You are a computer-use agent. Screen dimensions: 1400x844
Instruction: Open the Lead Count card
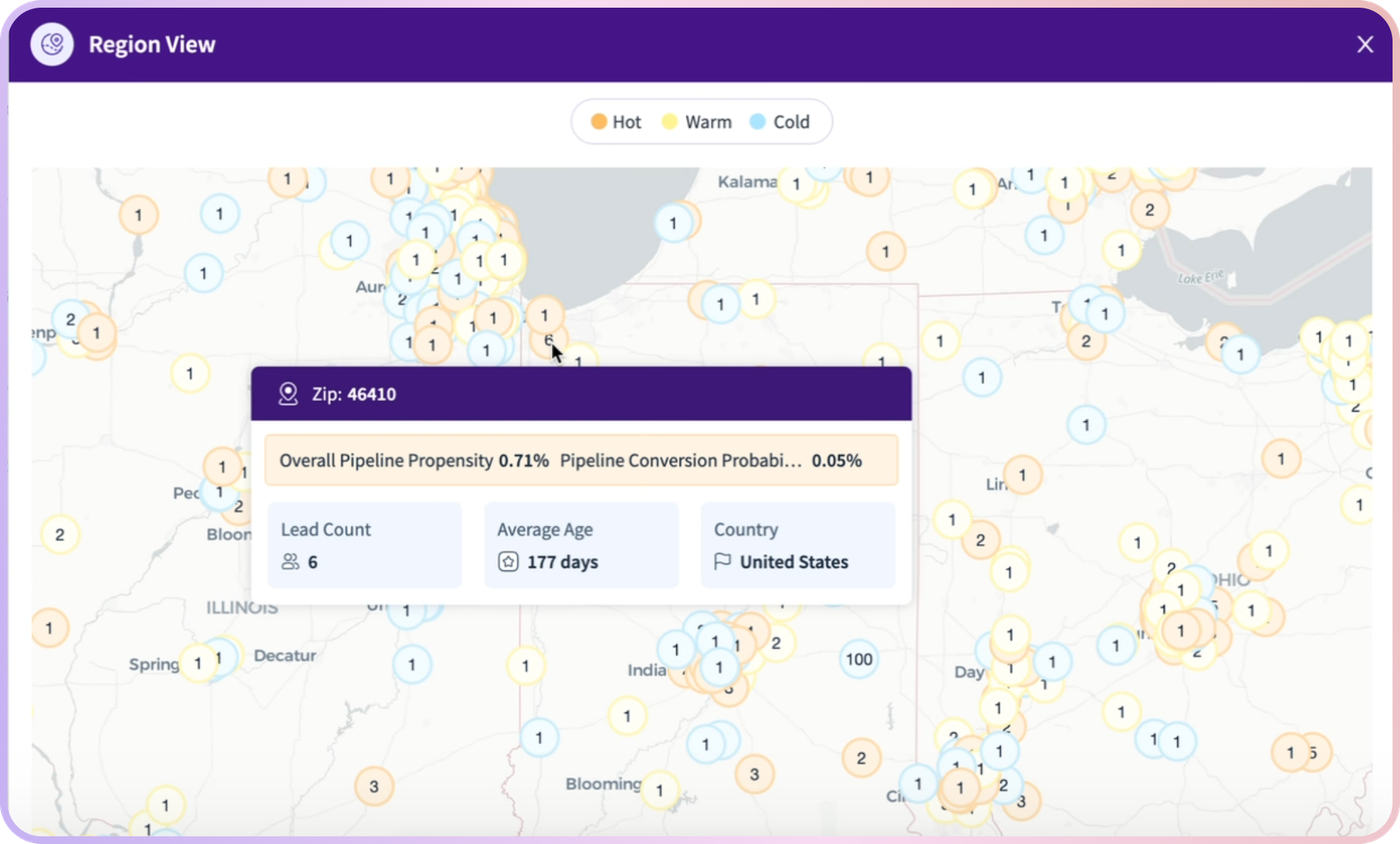pyautogui.click(x=365, y=545)
